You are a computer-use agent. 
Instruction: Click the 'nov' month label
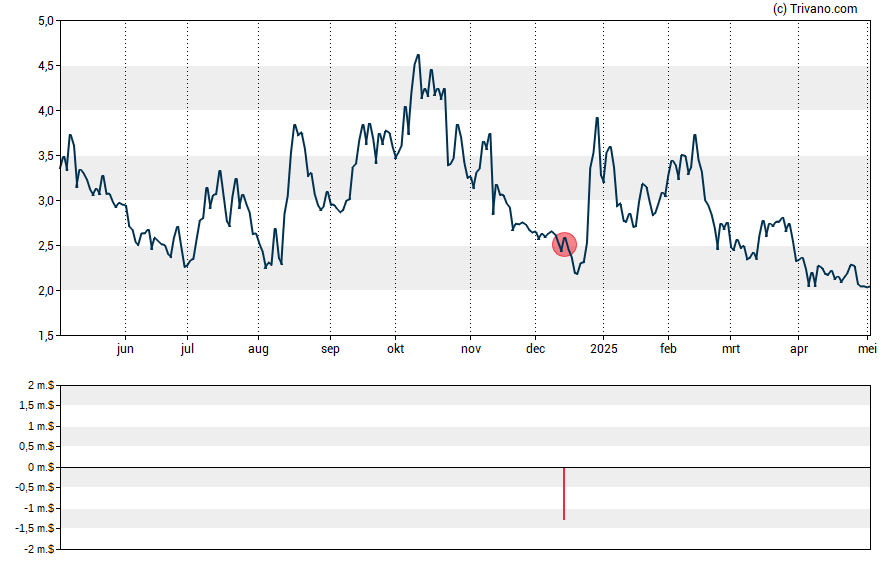point(471,349)
